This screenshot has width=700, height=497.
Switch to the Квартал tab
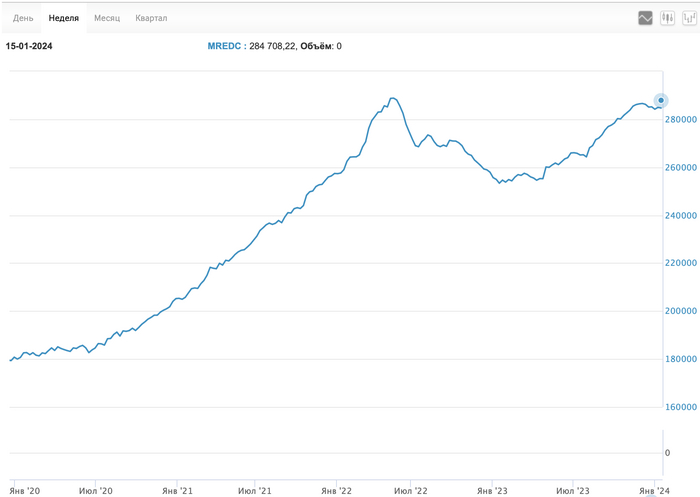151,18
